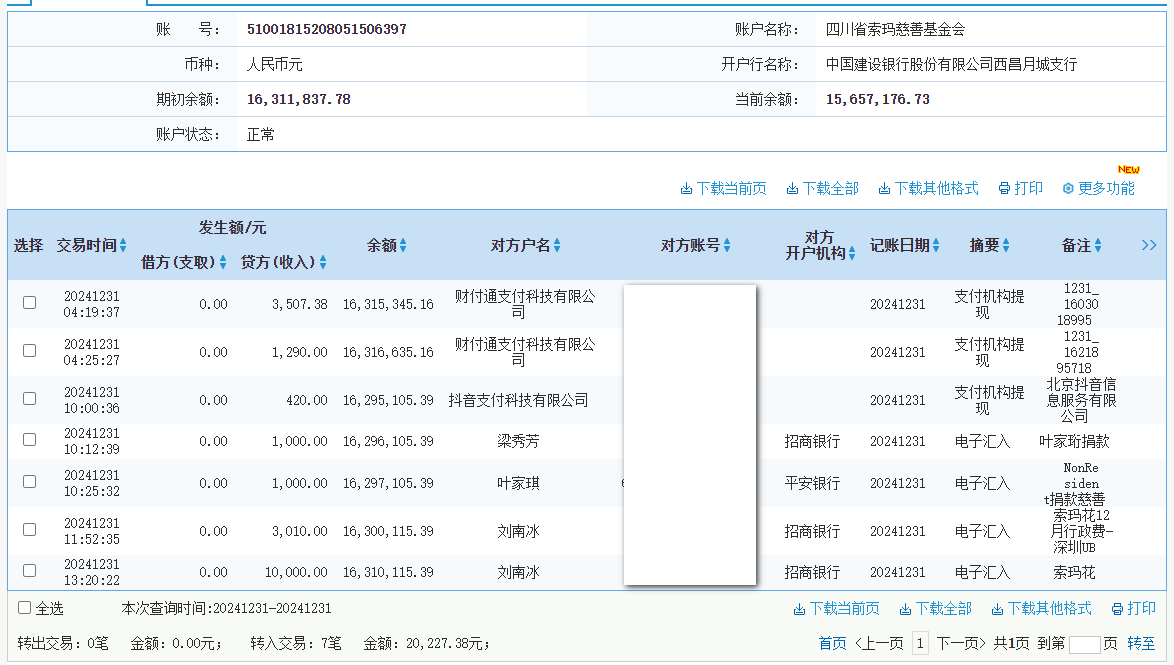Viewport: 1174px width, 665px height.
Task: Check the 04:19:37 transaction row checkbox
Action: click(29, 303)
